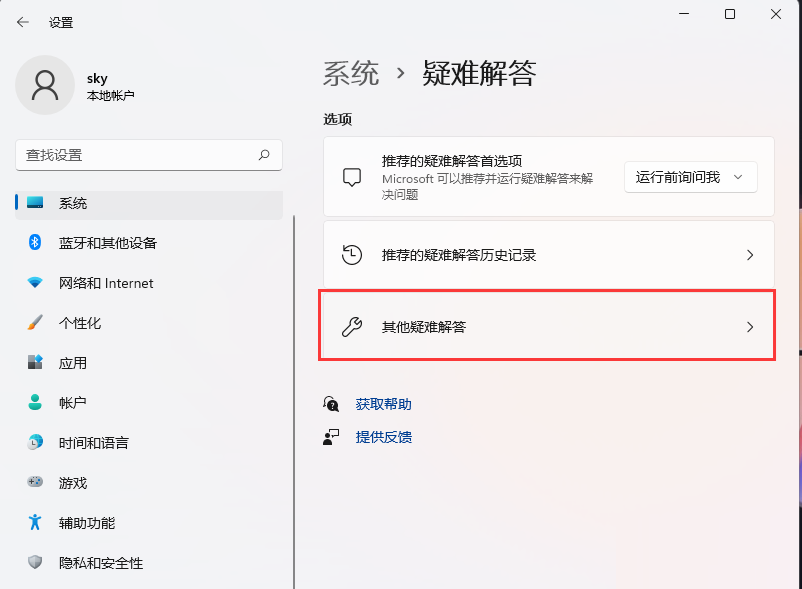Focus the 查找设置 search box
802x589 pixels.
coord(149,155)
